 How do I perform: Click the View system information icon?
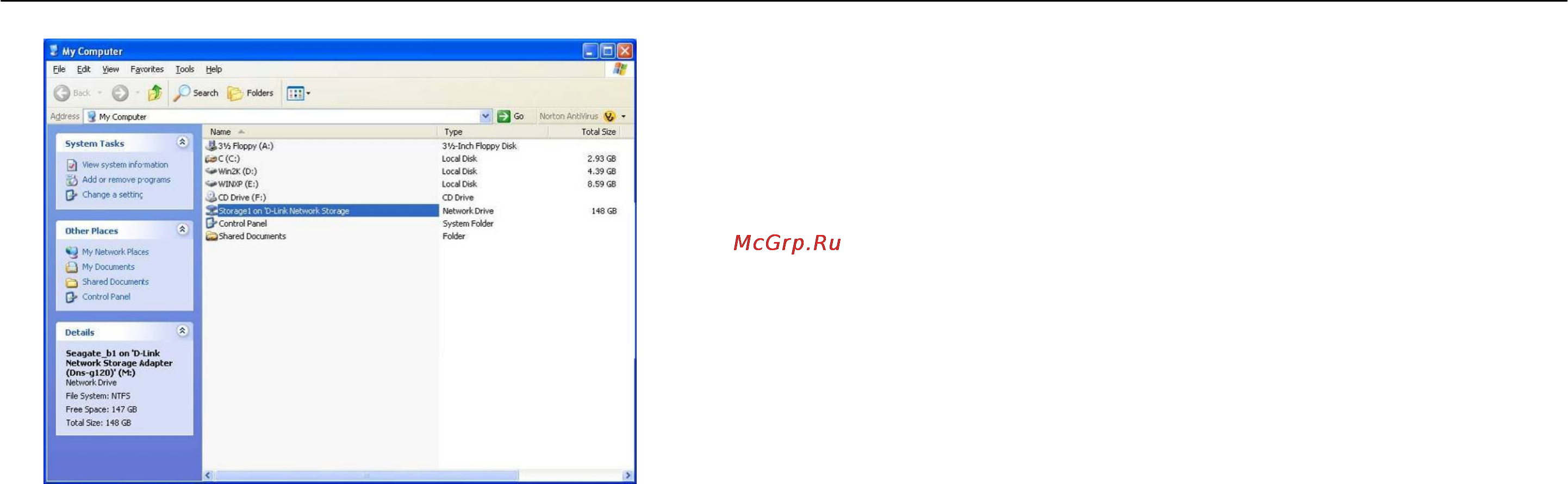72,165
